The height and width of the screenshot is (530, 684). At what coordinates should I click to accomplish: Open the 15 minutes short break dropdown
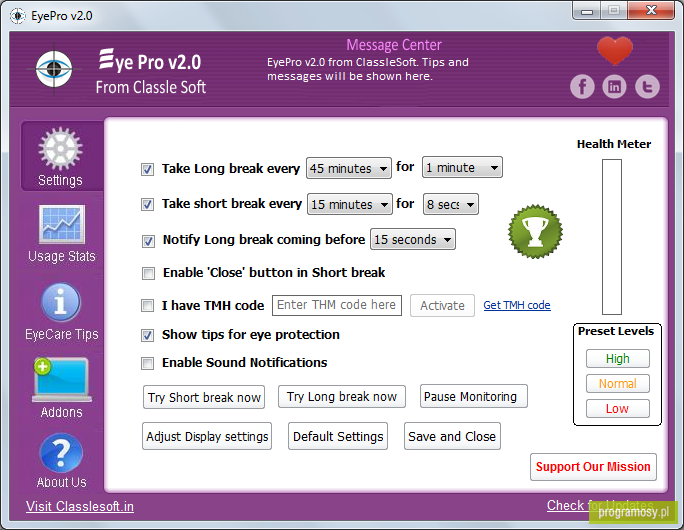[349, 204]
